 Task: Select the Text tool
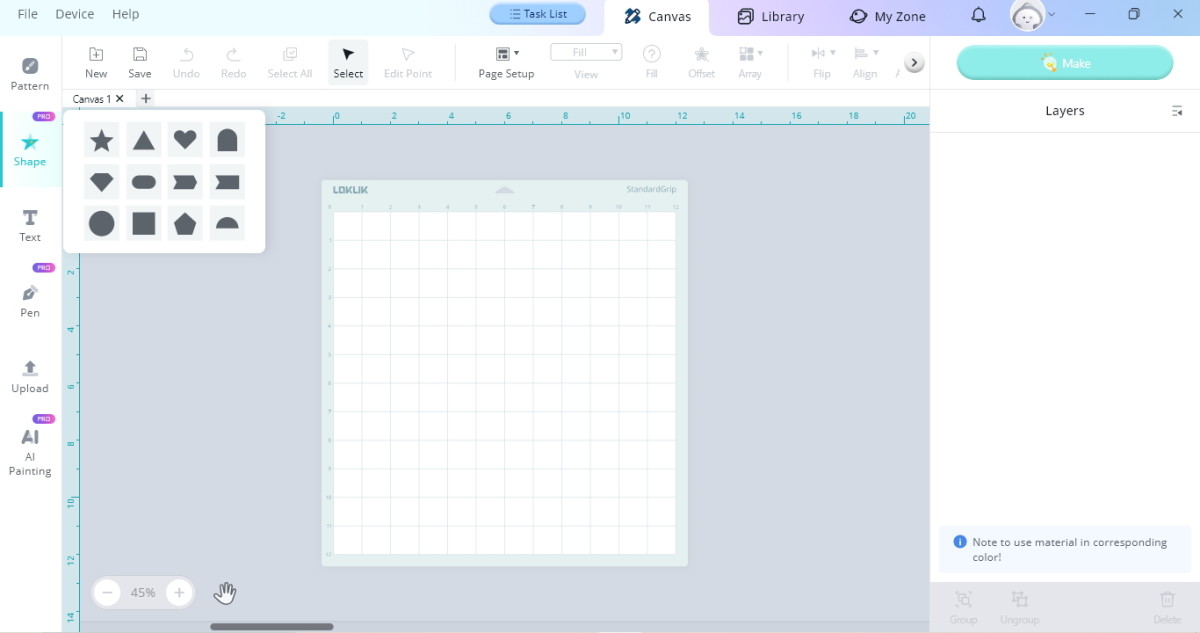click(30, 225)
